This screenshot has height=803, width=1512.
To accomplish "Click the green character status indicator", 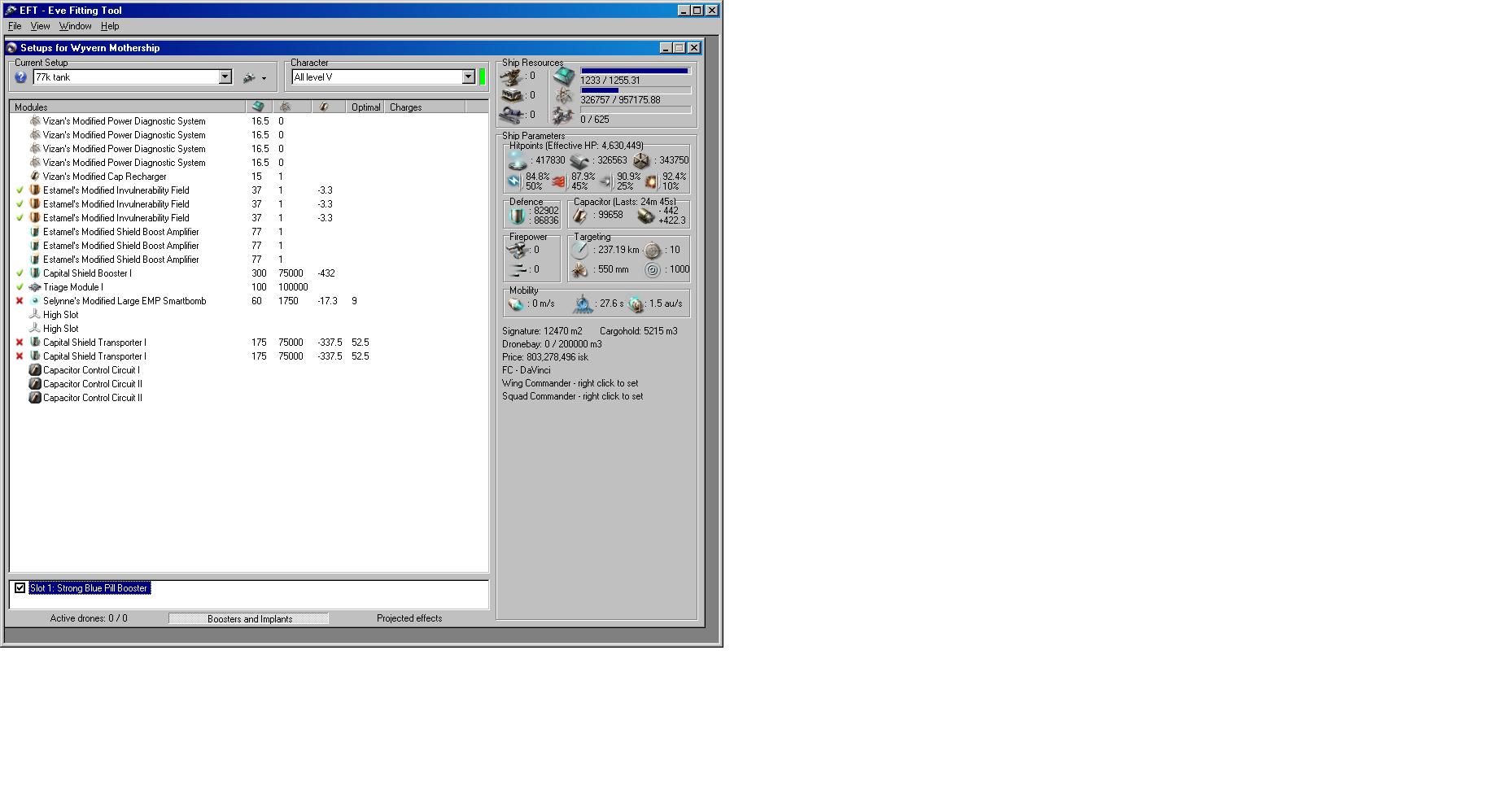I will (482, 77).
